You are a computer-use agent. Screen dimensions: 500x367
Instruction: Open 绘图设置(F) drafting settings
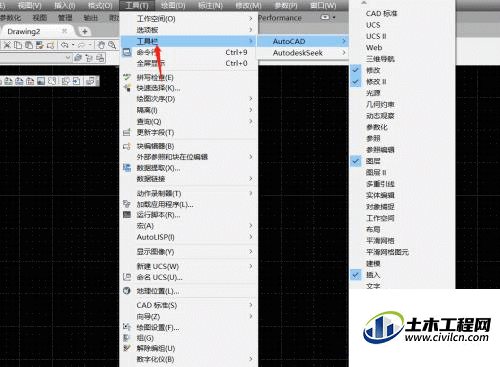pyautogui.click(x=188, y=328)
